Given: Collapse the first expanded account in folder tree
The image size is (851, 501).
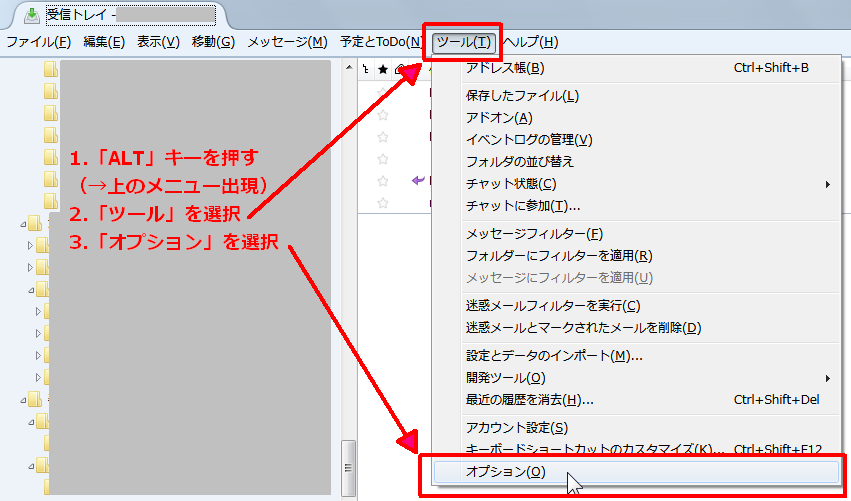Looking at the screenshot, I should point(23,223).
